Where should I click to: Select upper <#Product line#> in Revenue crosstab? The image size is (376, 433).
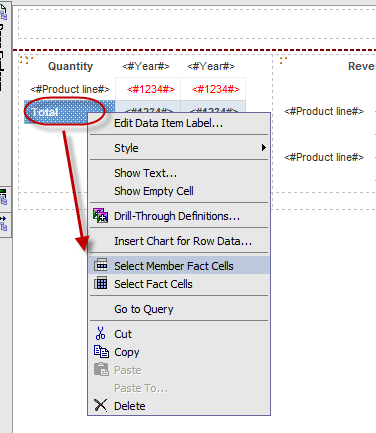pos(324,111)
